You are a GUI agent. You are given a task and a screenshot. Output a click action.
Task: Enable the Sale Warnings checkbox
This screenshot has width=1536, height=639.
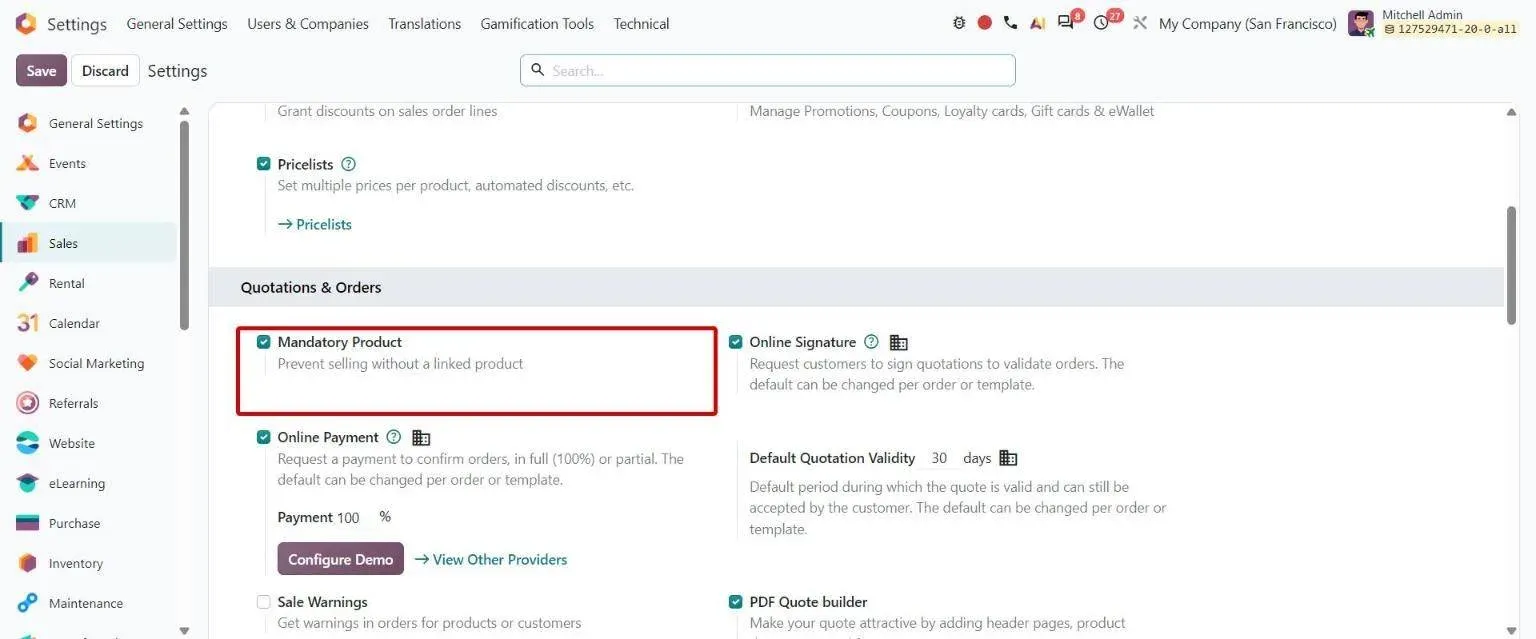click(264, 602)
